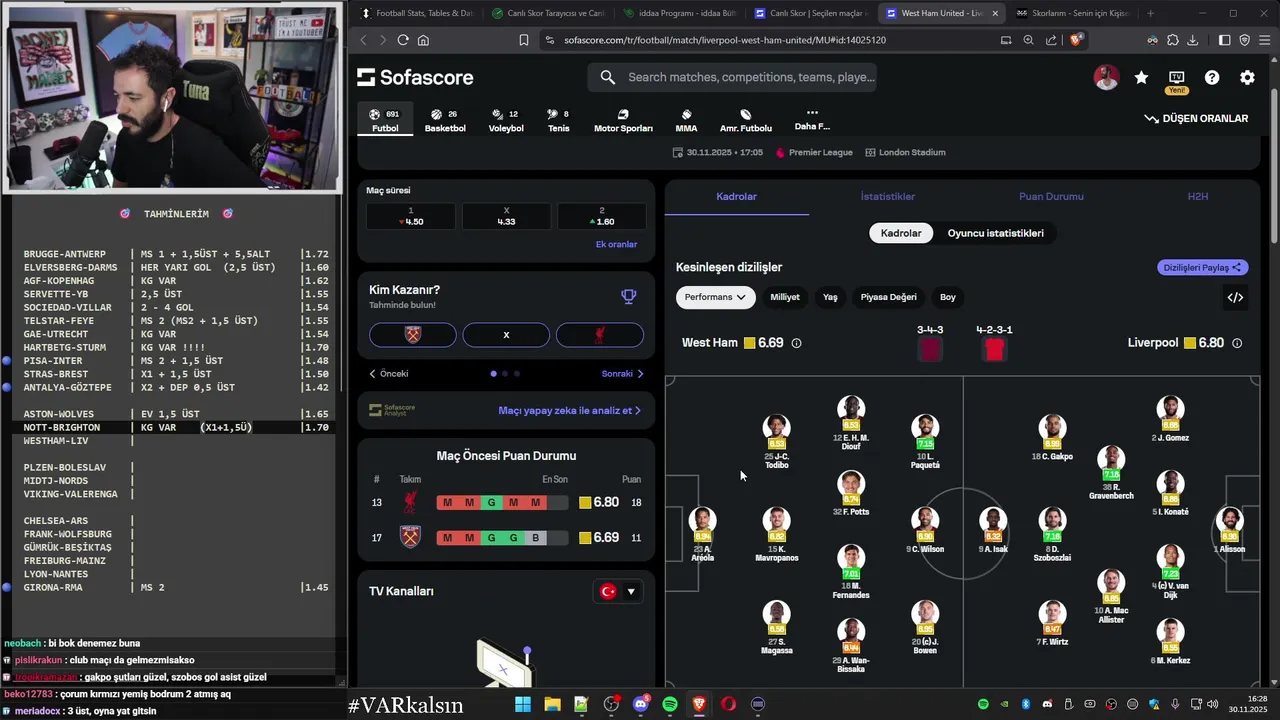
Task: Open the browser hamburger menu
Action: click(1265, 40)
